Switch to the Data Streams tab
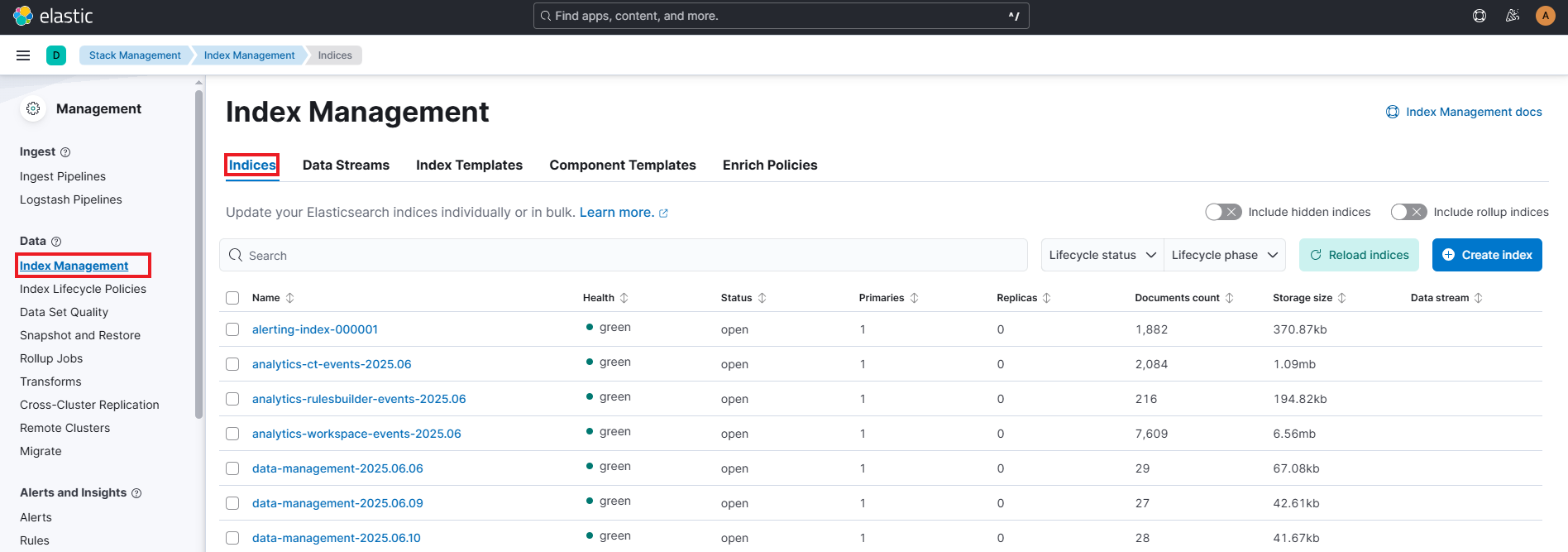This screenshot has height=552, width=1568. pos(346,165)
